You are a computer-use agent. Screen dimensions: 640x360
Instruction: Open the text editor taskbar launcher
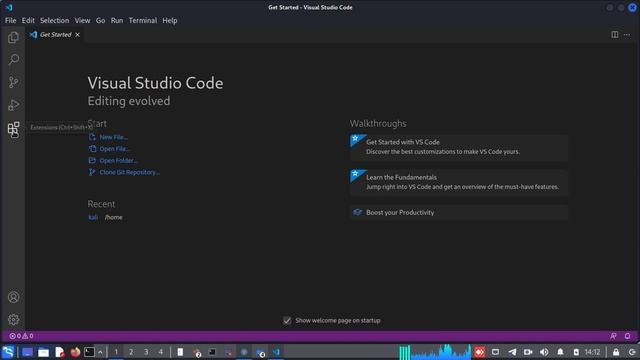(x=60, y=352)
